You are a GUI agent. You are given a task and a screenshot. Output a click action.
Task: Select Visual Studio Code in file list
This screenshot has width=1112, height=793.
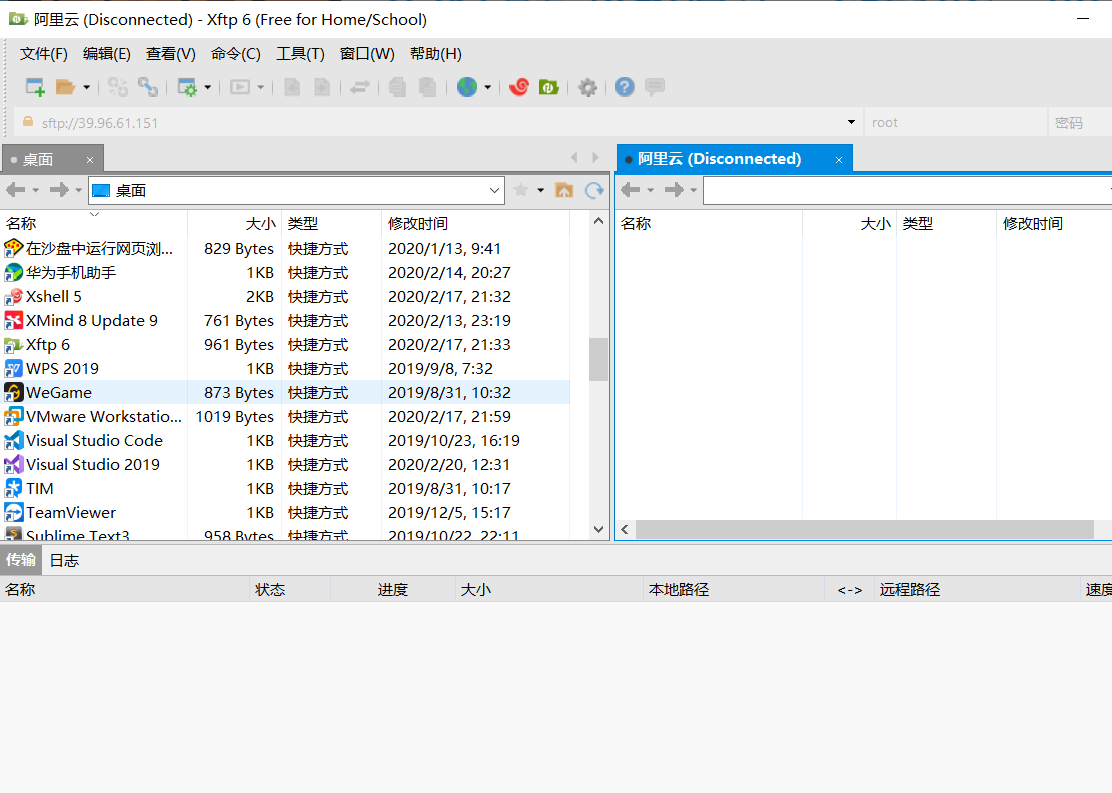pyautogui.click(x=94, y=441)
